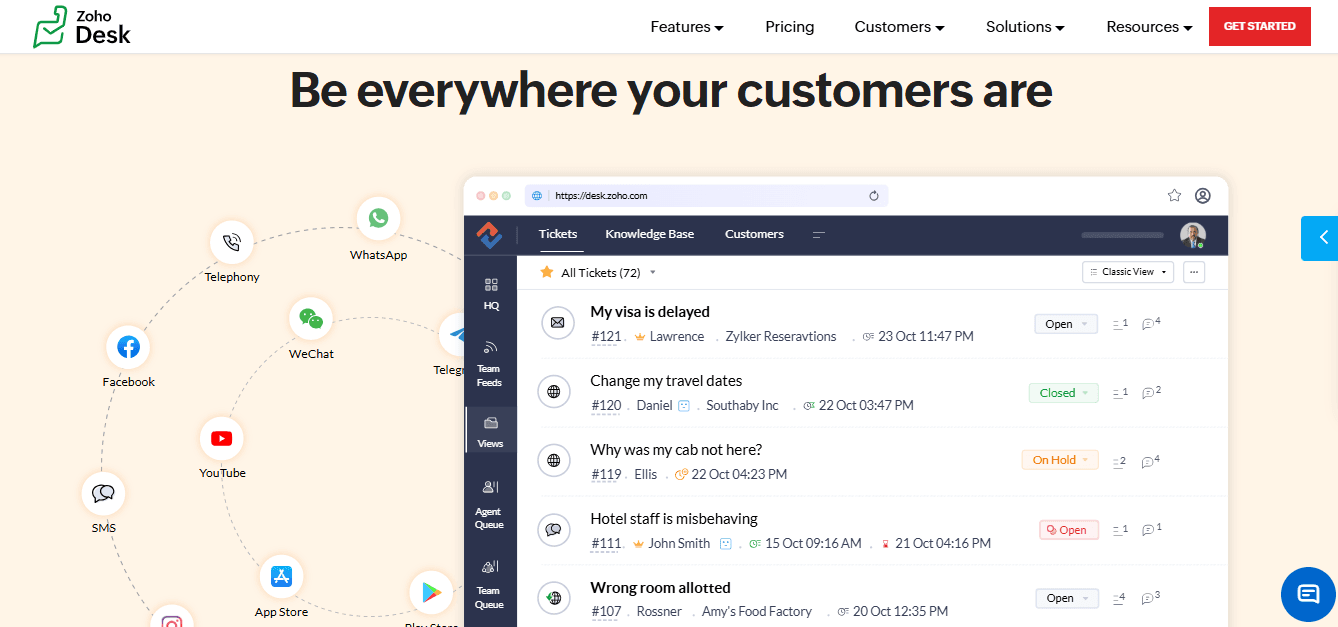Open the extra tabs menu icon
The image size is (1338, 627).
click(x=819, y=234)
